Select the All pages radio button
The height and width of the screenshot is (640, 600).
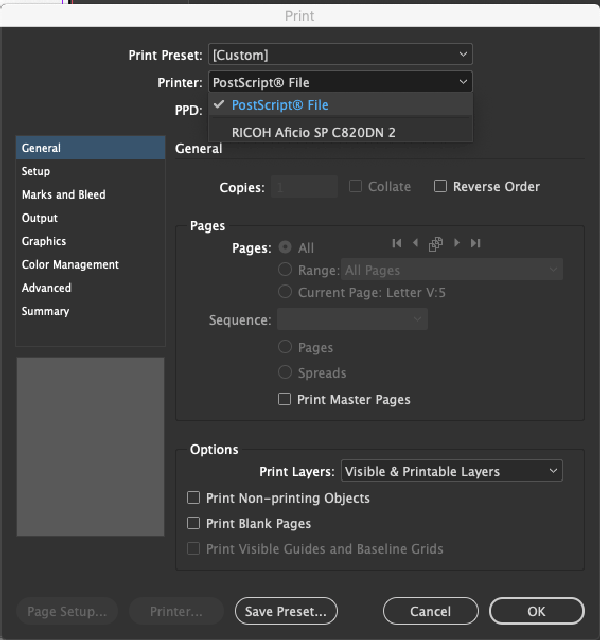point(285,247)
